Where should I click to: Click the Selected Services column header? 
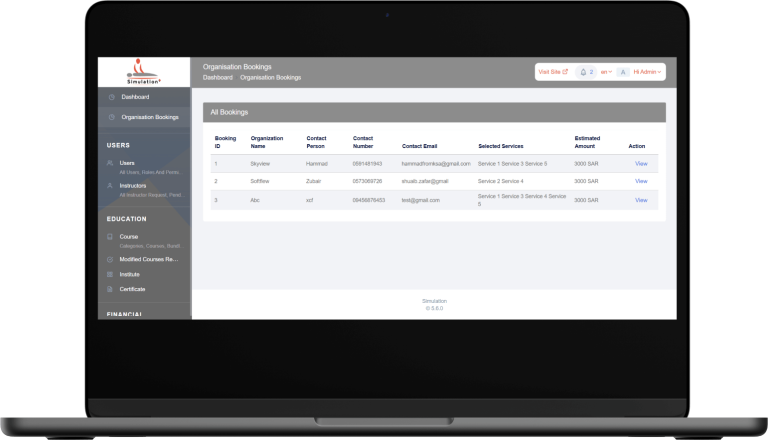501,146
